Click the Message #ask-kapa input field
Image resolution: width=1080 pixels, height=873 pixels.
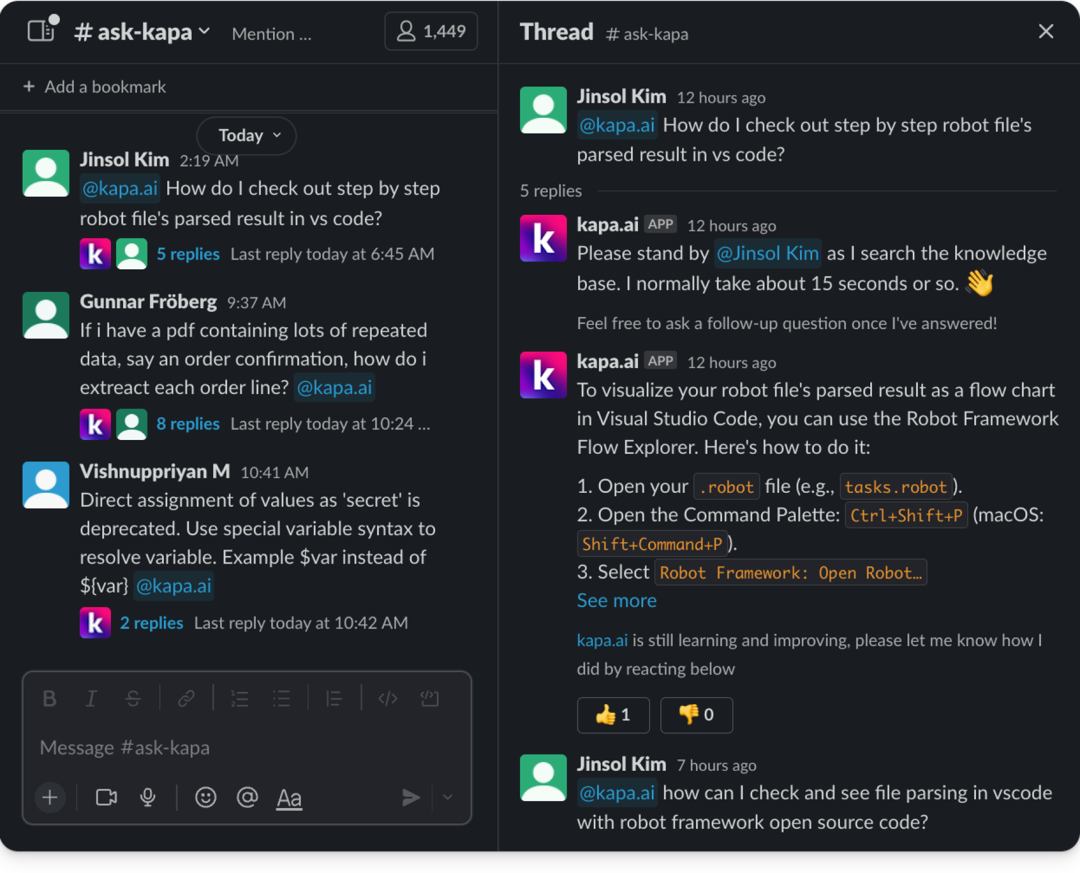tap(240, 747)
